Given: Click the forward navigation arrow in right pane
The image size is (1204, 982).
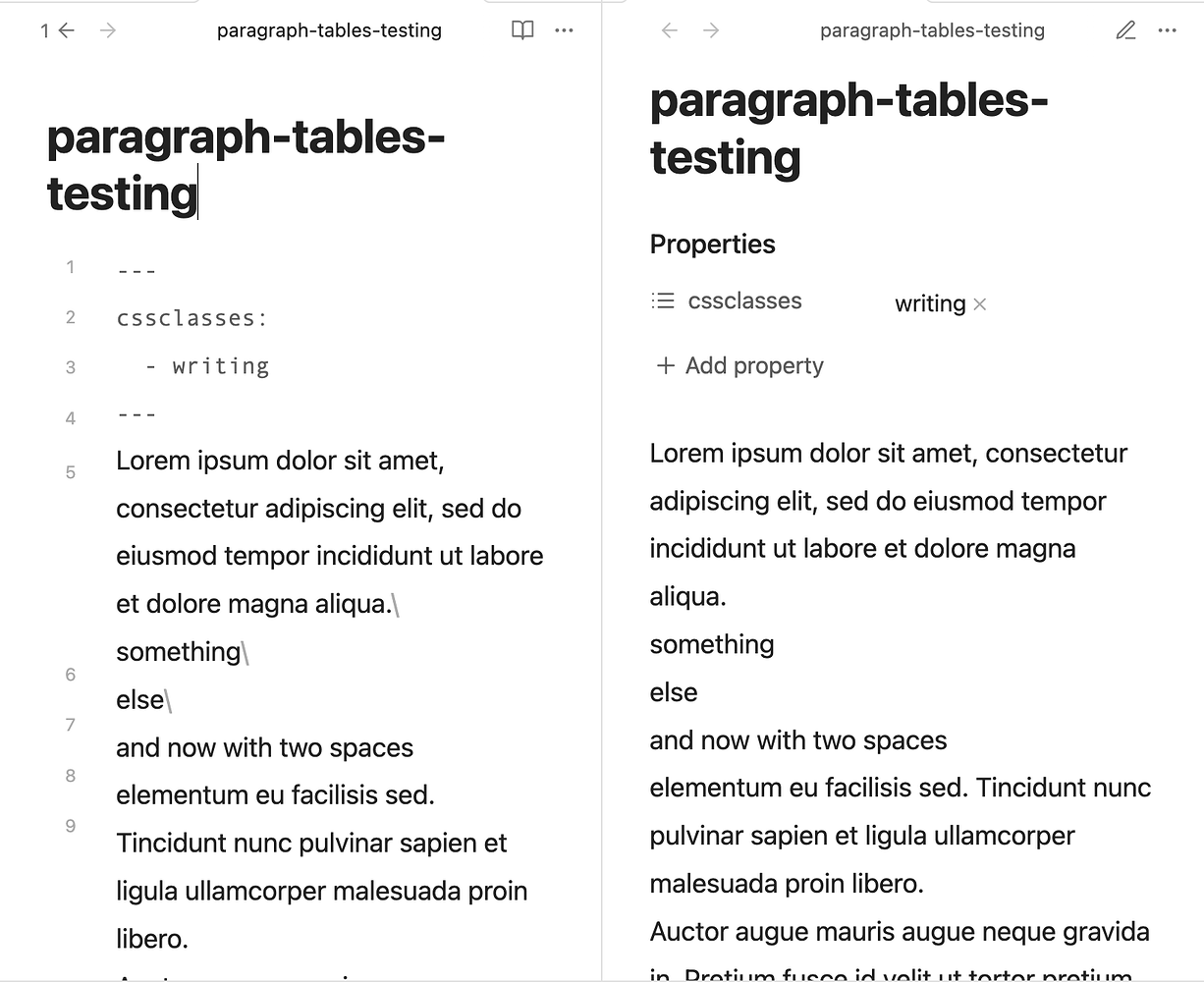Looking at the screenshot, I should 710,30.
